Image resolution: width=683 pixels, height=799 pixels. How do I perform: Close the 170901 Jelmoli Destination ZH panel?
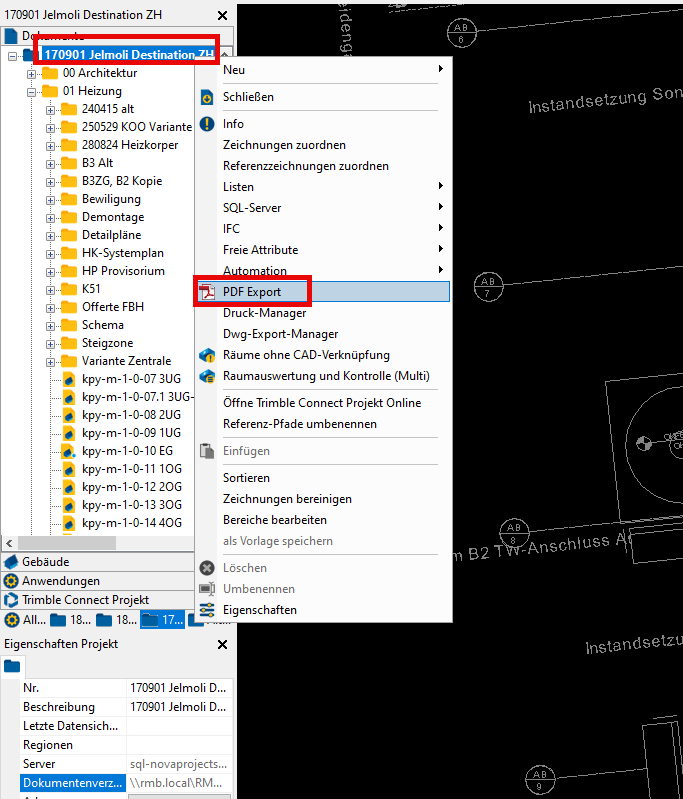coord(222,16)
